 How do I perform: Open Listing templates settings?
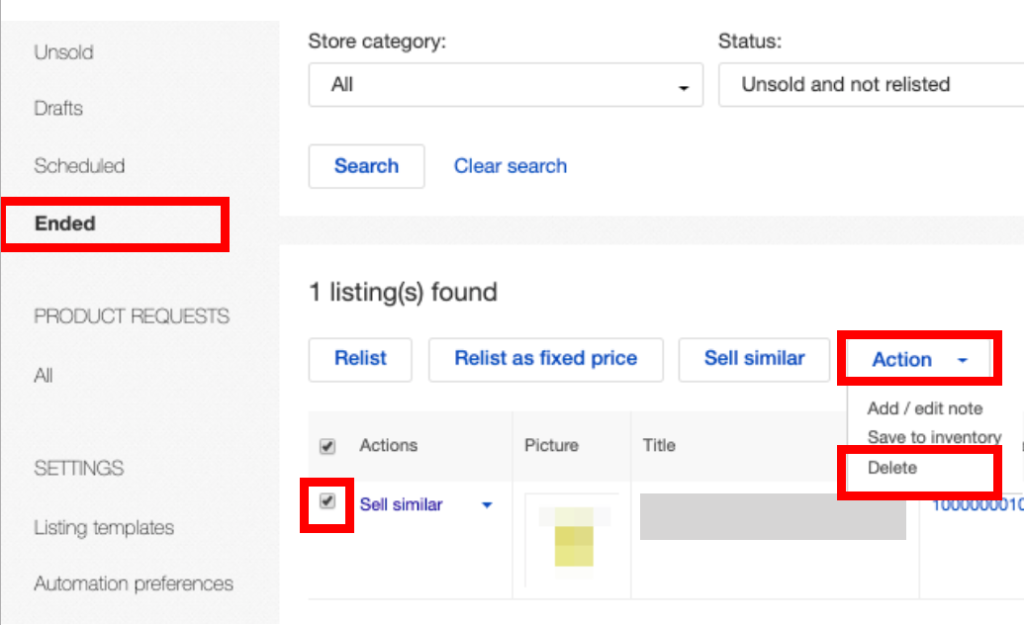click(x=104, y=528)
